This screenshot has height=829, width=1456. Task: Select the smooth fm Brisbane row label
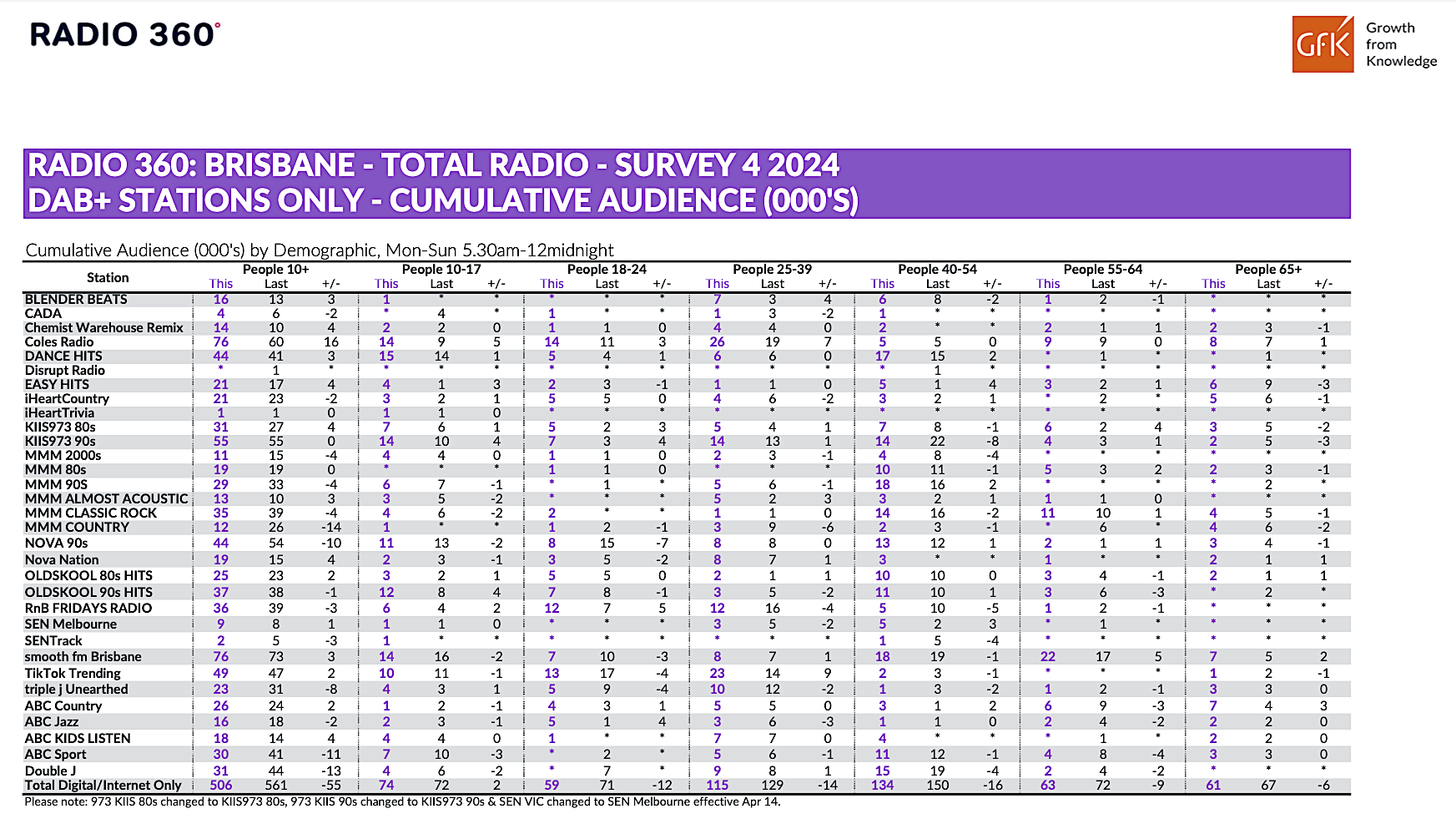click(83, 656)
